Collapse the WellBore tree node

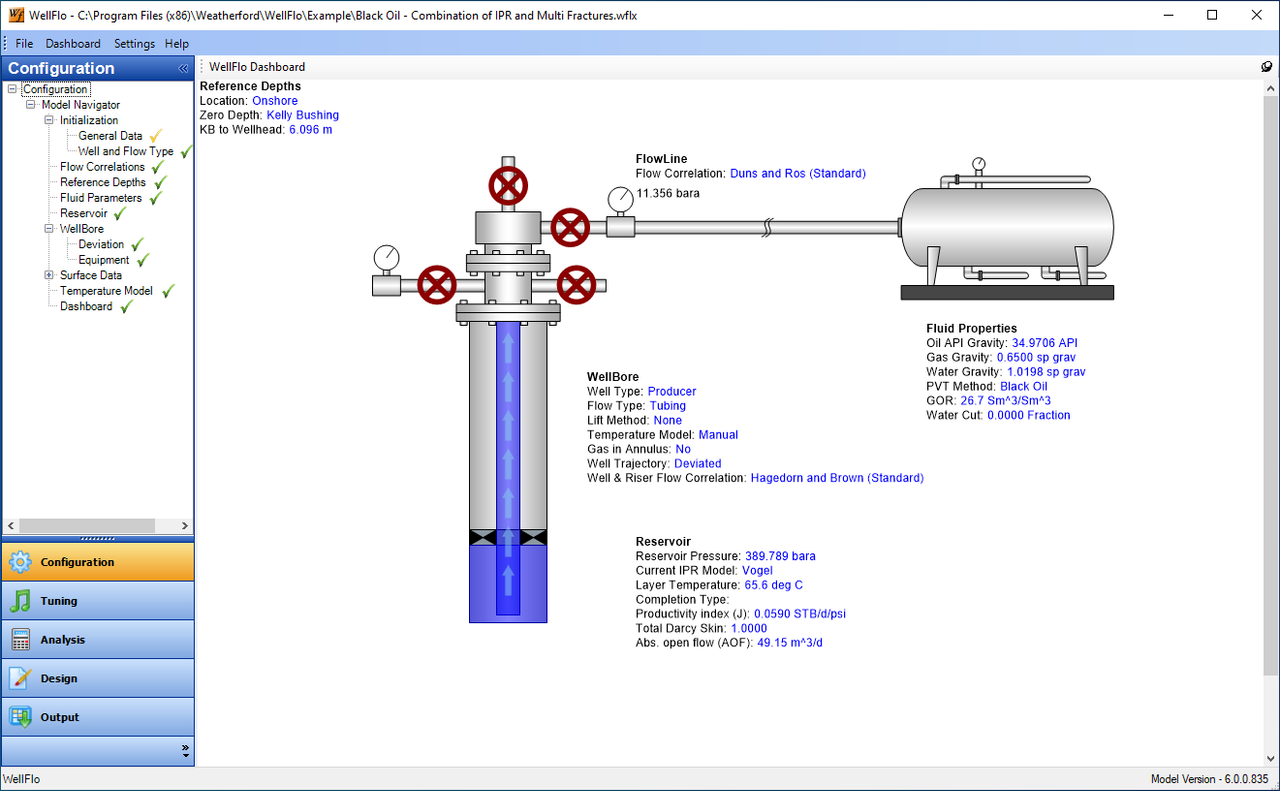click(49, 228)
